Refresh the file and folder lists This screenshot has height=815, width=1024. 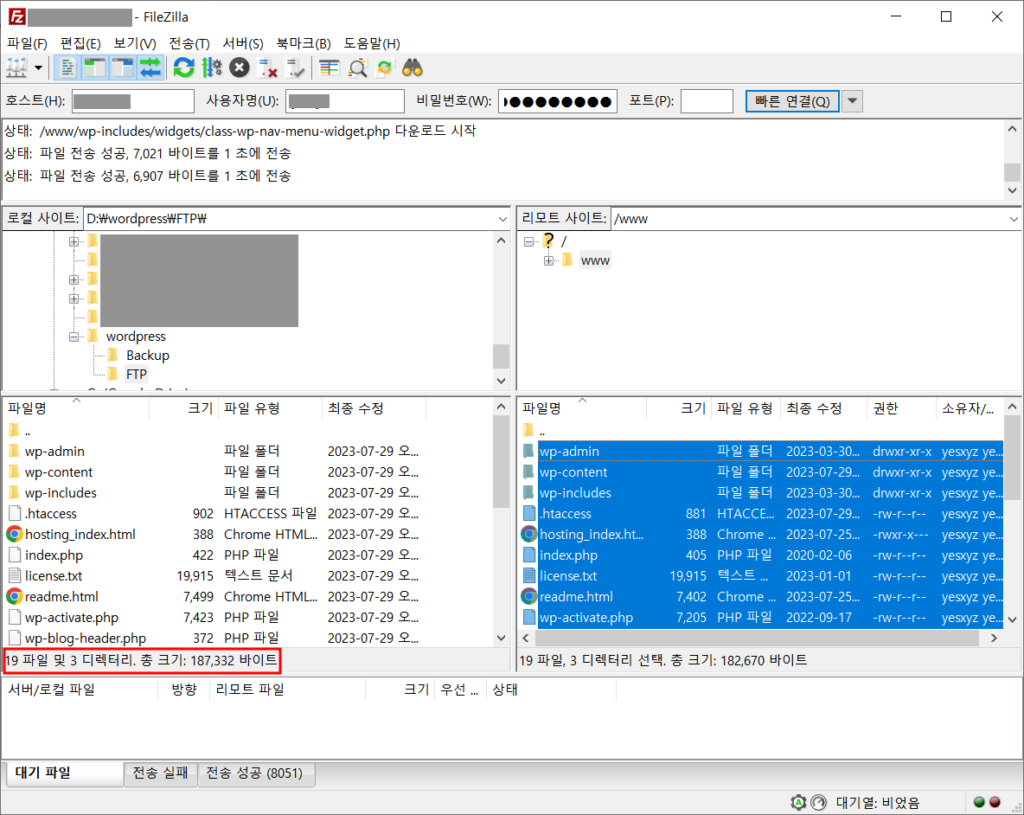(x=184, y=67)
